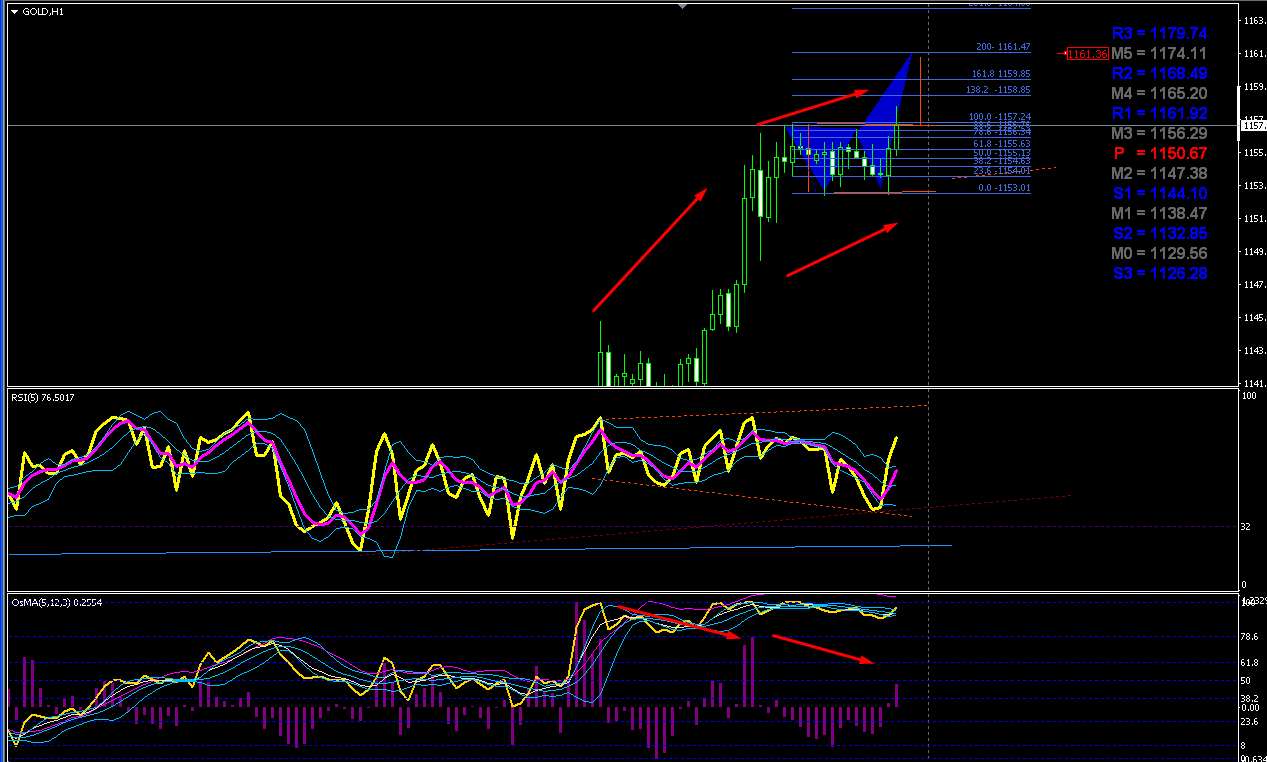Viewport: 1267px width, 762px height.
Task: Select the S1 = 1144.10 support level
Action: coord(1159,193)
